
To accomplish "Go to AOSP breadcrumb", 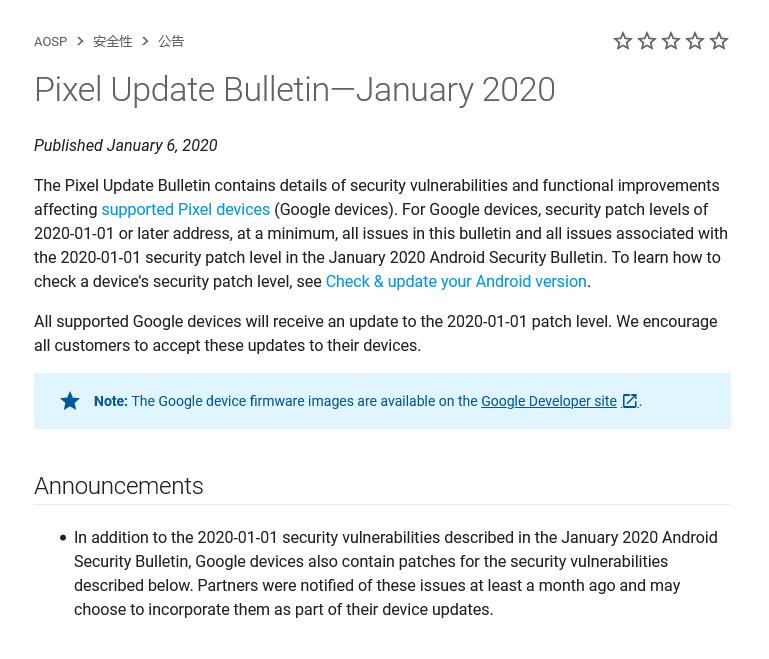I will click(x=50, y=42).
